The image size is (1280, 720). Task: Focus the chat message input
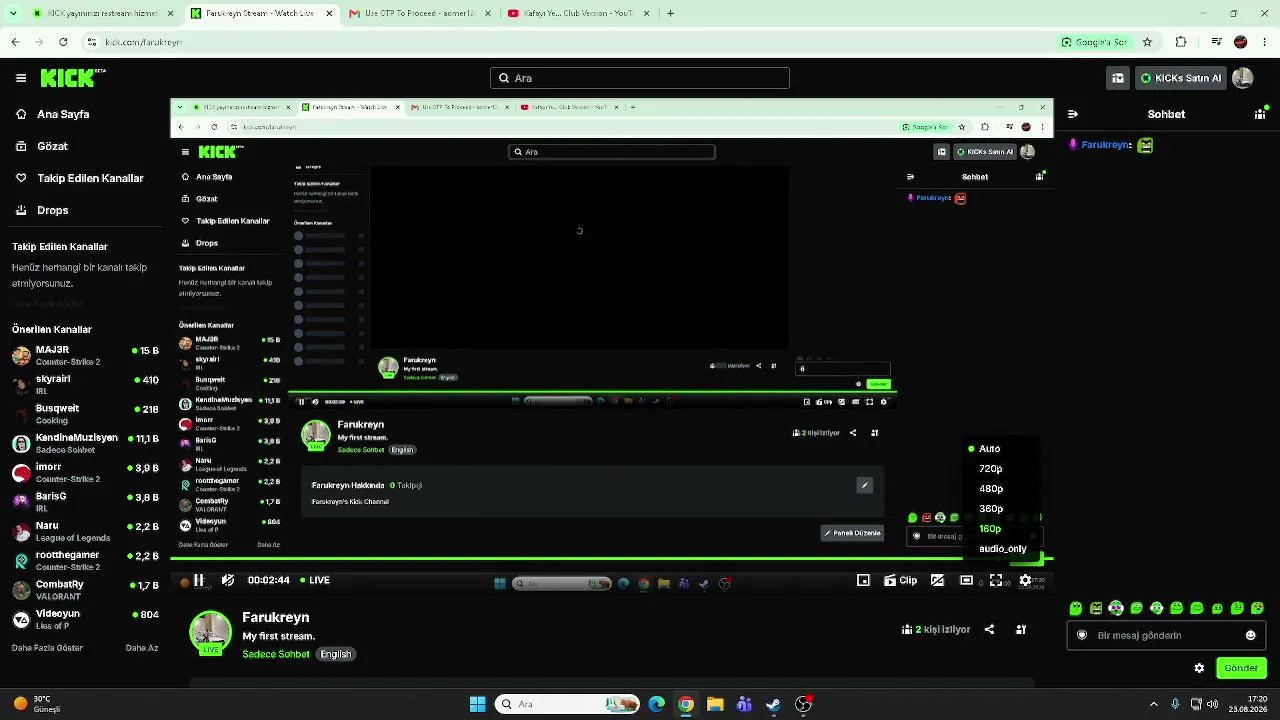1166,635
